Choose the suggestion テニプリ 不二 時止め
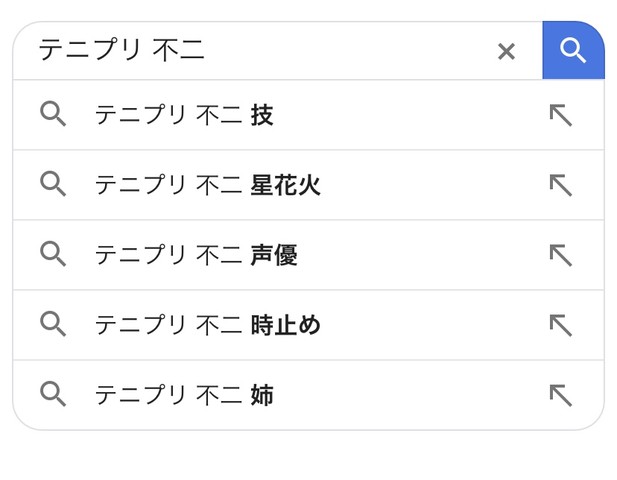Image resolution: width=617 pixels, height=480 pixels. [308, 325]
